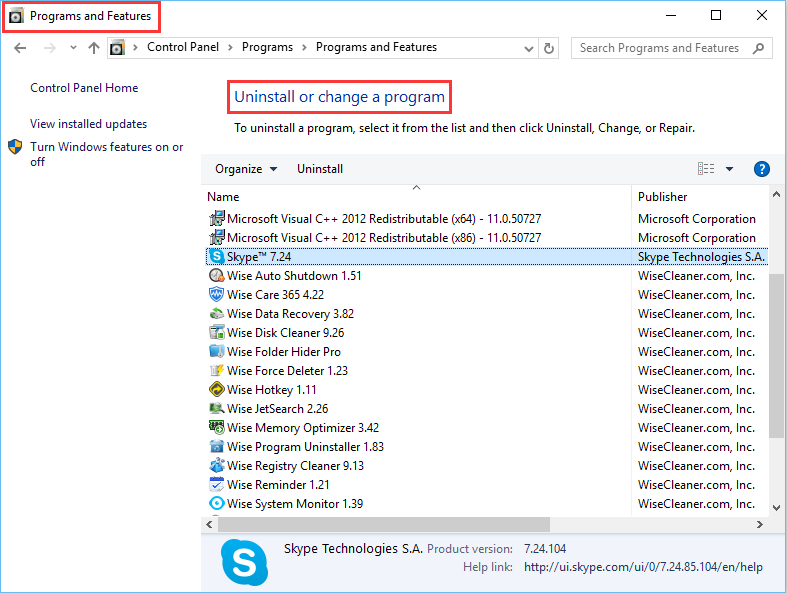787x593 pixels.
Task: Click the horizontal scrollbar right arrow
Action: tap(759, 525)
